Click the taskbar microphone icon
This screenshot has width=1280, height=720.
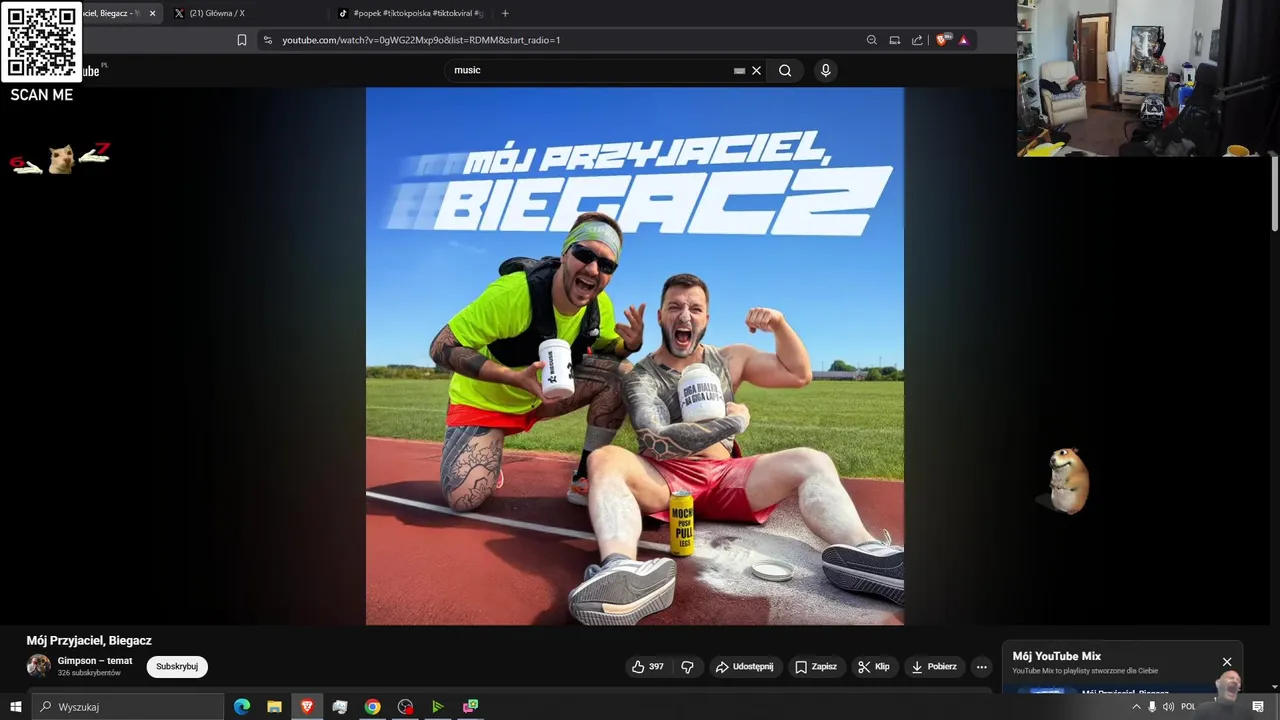coord(1152,707)
